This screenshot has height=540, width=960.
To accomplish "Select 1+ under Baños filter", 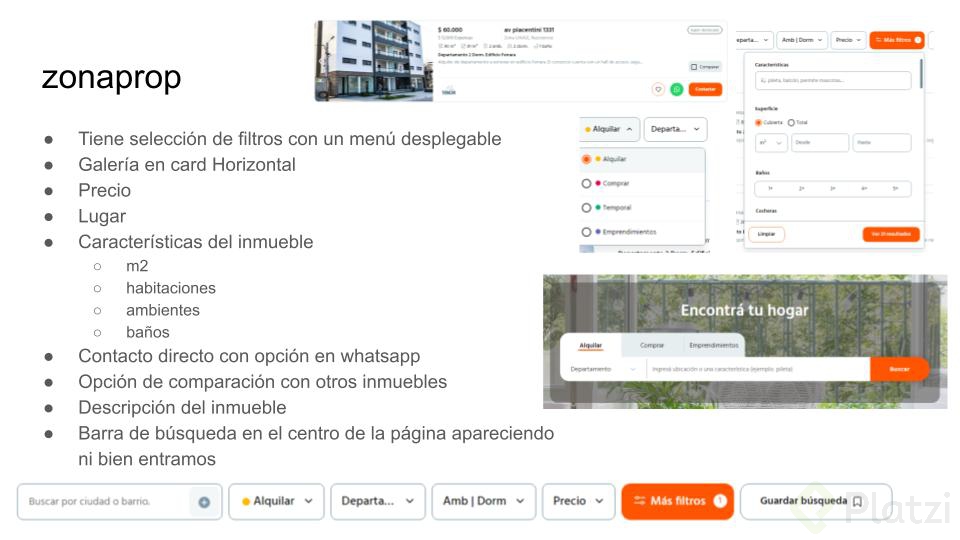I will 771,189.
